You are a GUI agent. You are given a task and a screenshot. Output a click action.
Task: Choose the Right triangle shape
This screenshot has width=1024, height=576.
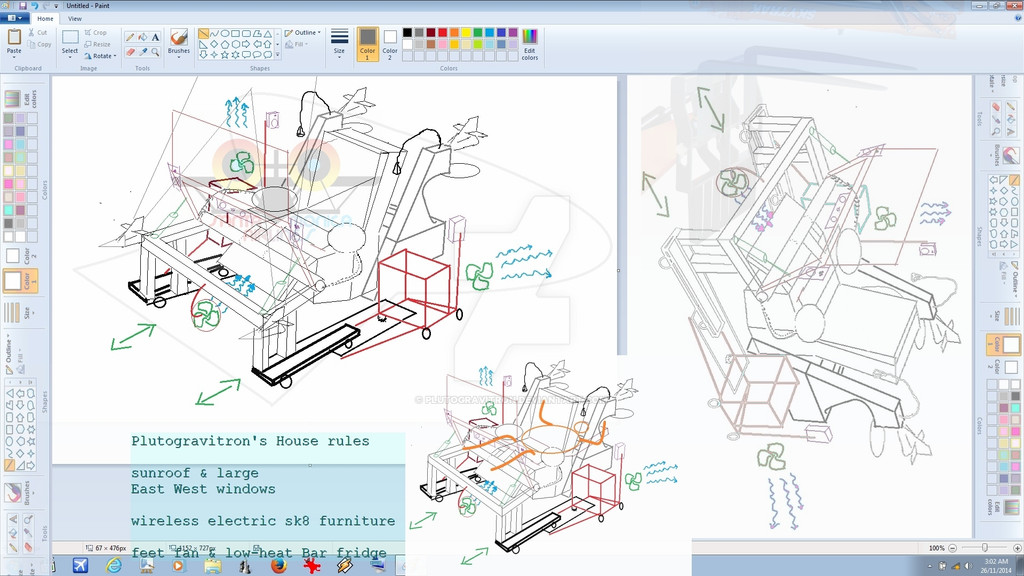(204, 44)
